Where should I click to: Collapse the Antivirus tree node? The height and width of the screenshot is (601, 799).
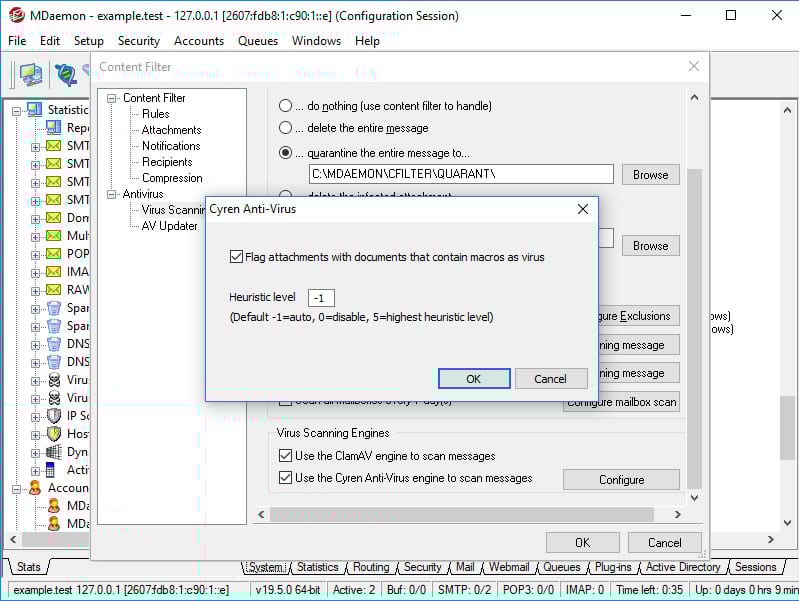point(111,194)
